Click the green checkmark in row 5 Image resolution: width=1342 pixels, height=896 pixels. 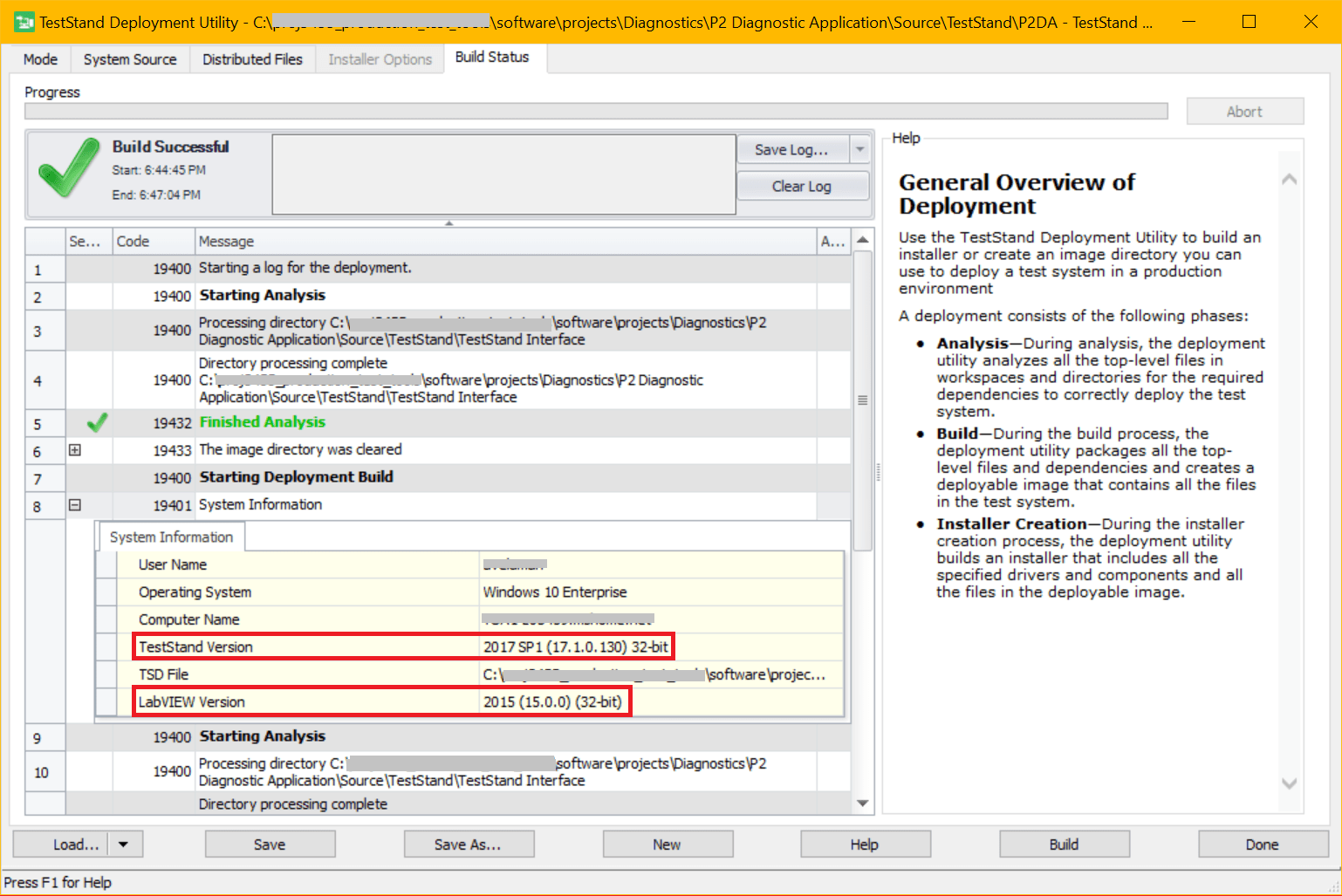pyautogui.click(x=97, y=423)
